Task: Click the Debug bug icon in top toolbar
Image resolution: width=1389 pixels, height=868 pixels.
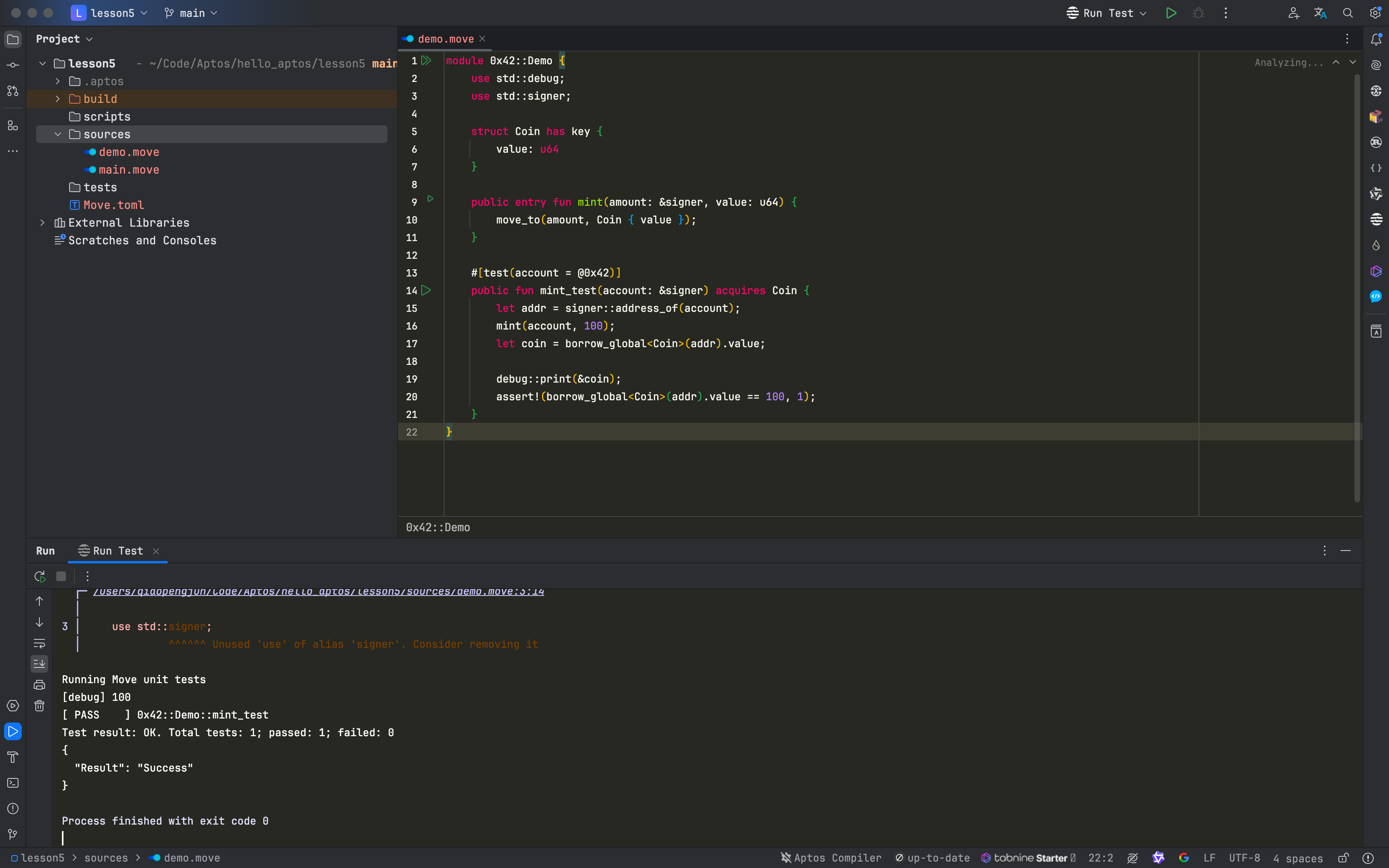Action: 1198,12
